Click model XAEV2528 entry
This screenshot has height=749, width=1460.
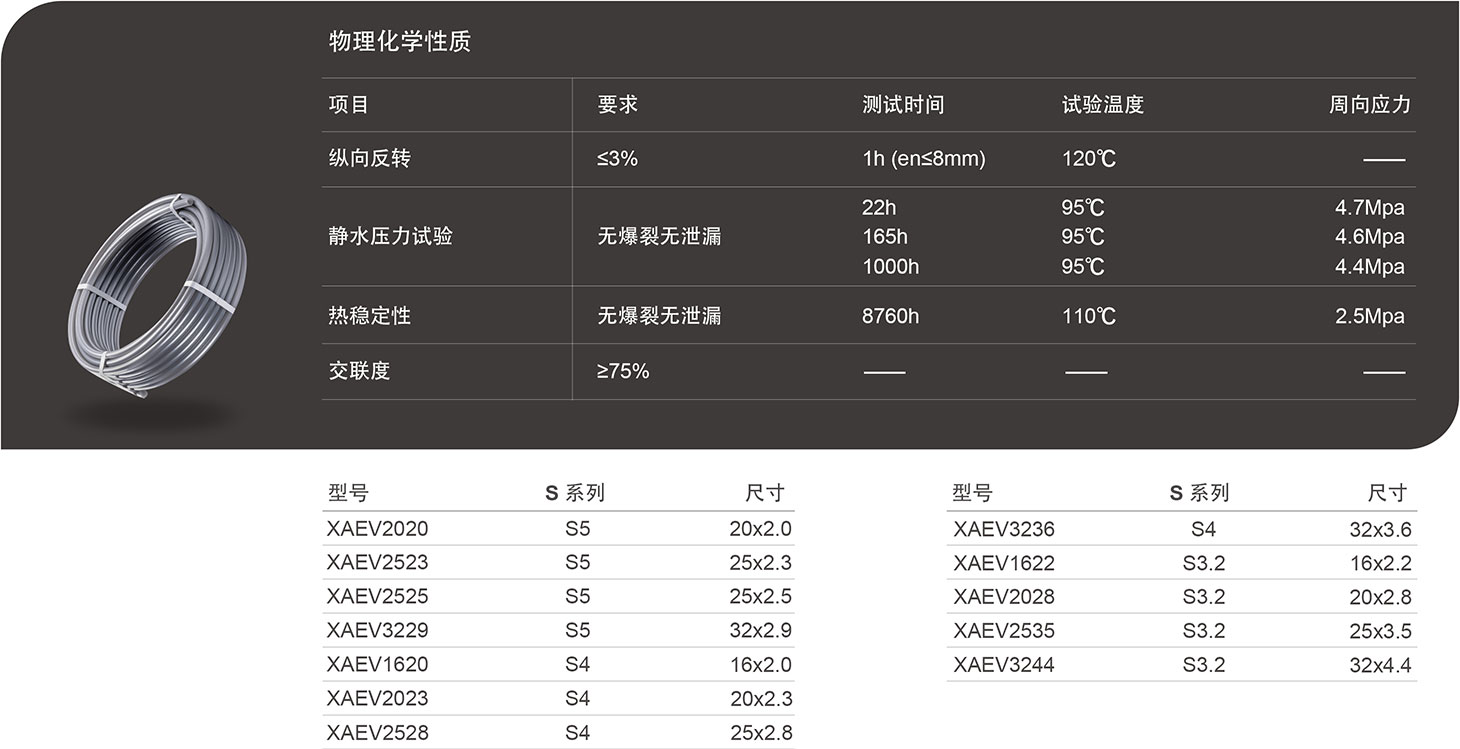[377, 733]
